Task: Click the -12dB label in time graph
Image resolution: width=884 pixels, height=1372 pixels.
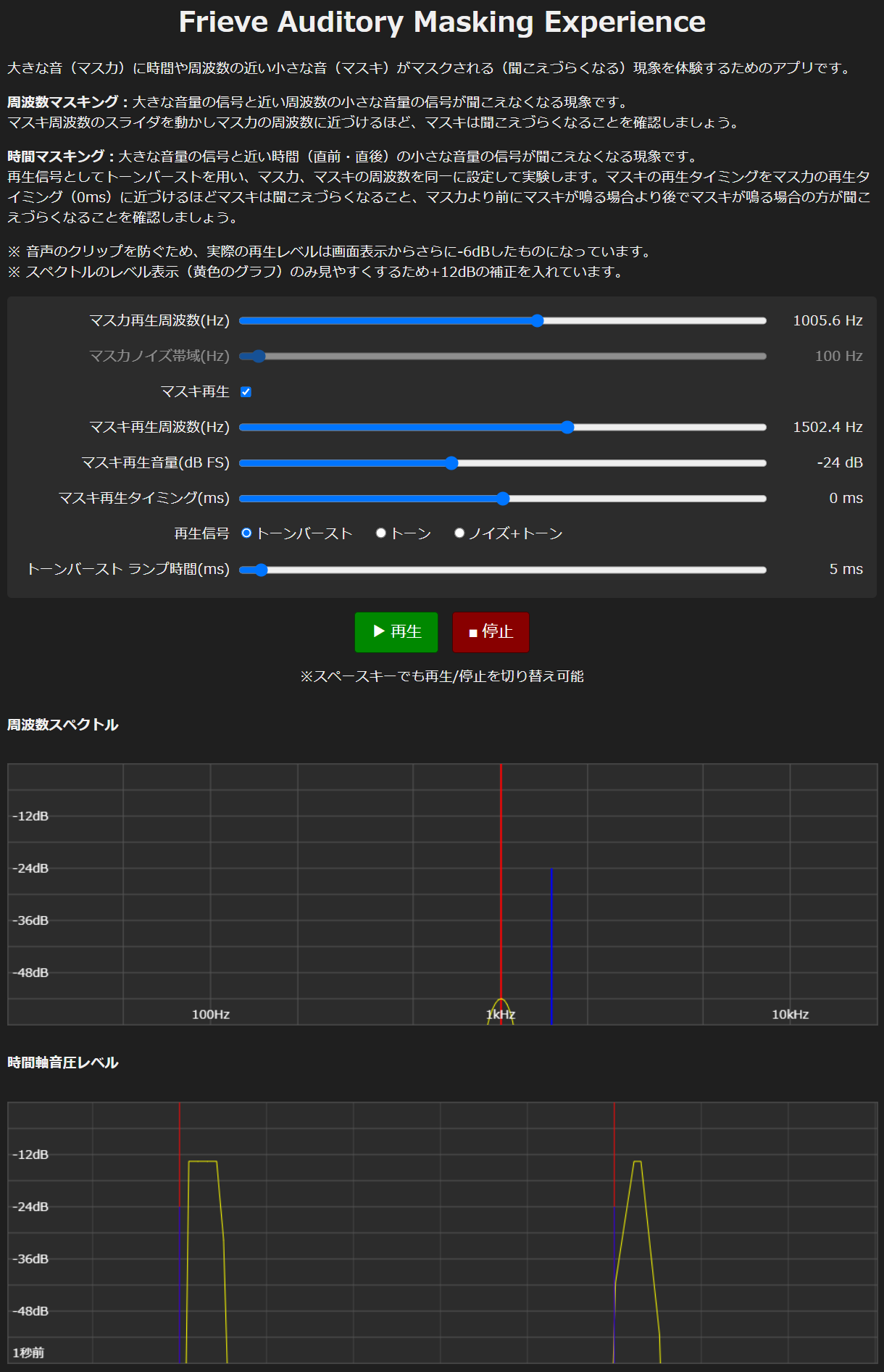Action: pos(30,1155)
